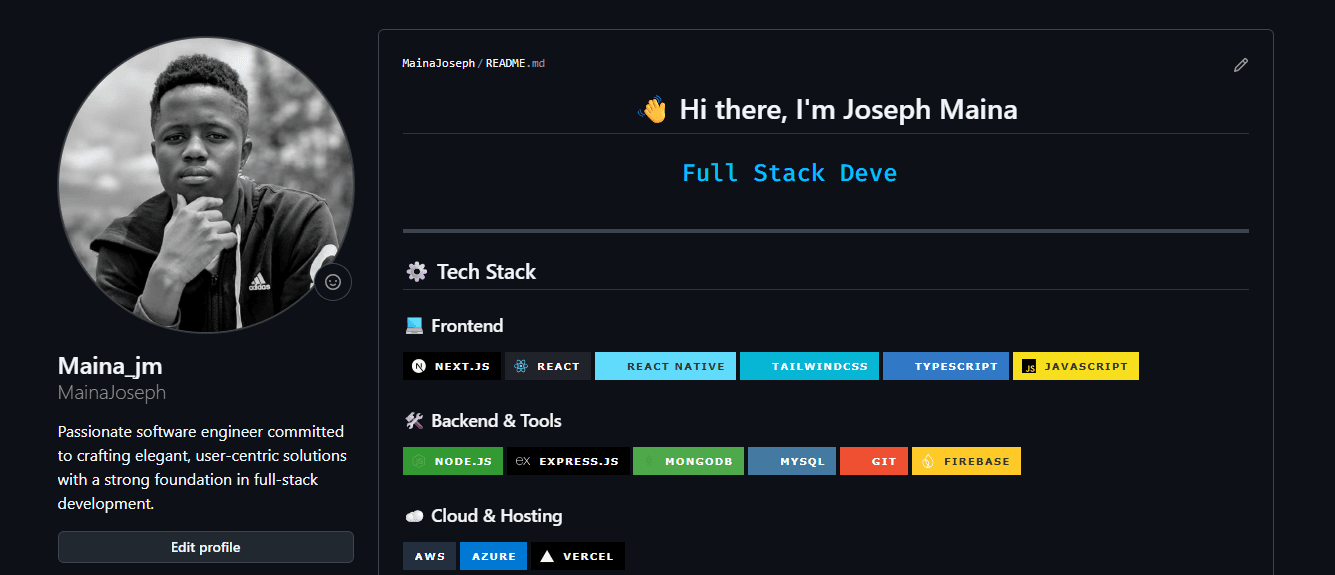Image resolution: width=1335 pixels, height=575 pixels.
Task: Click the JavaScript badge
Action: pos(1075,366)
